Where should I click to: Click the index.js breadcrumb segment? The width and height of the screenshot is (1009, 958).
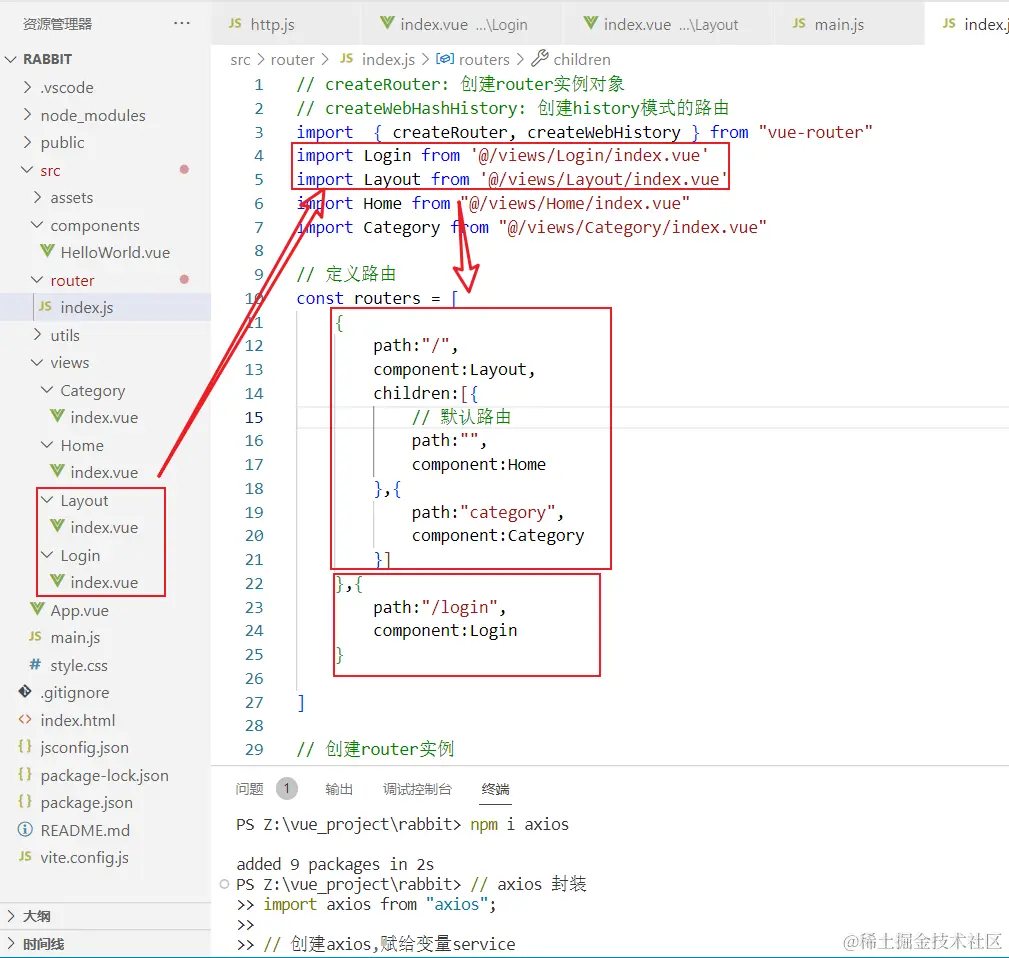(x=388, y=59)
